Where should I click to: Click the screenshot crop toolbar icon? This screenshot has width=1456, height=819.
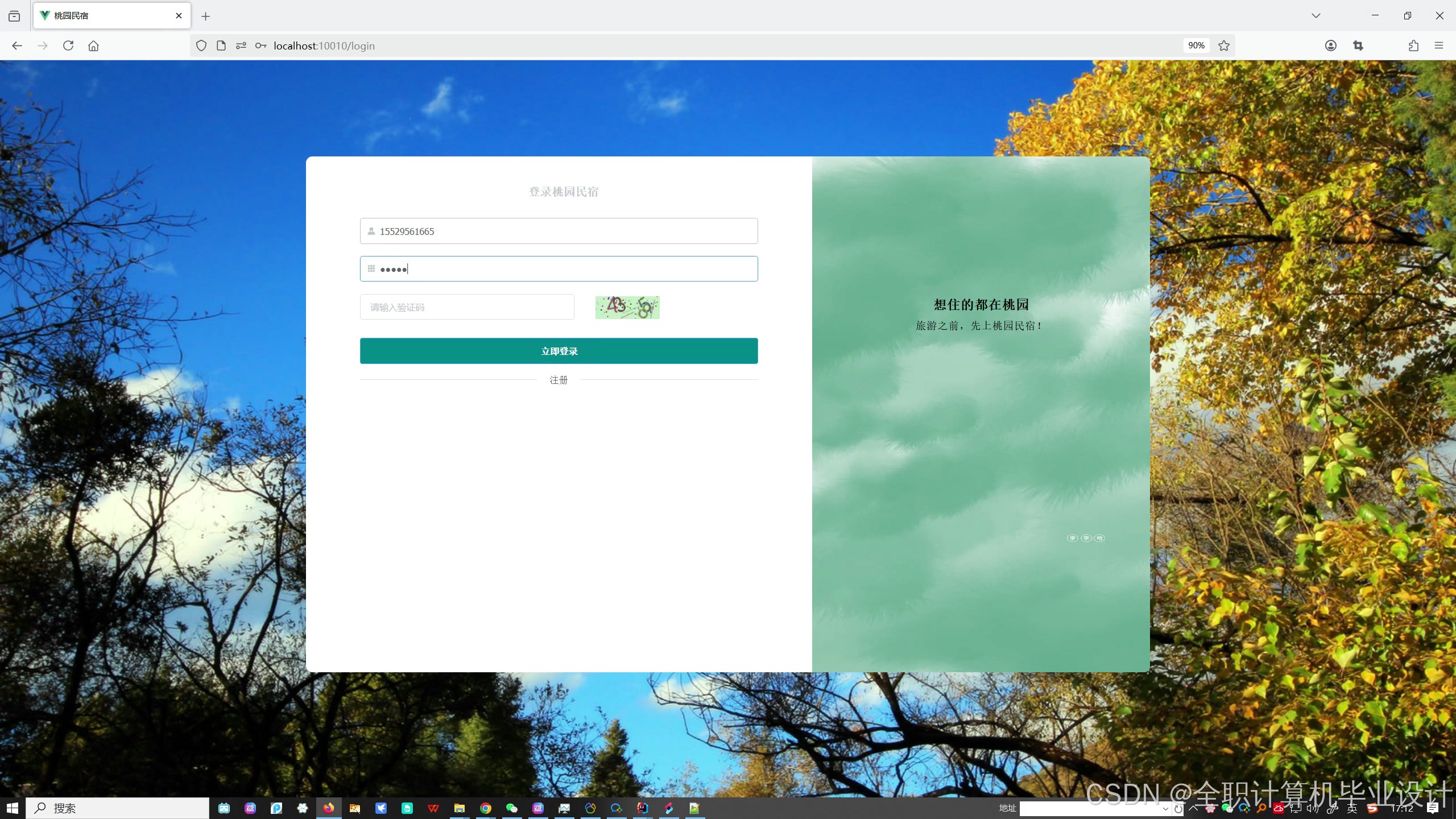1358,45
